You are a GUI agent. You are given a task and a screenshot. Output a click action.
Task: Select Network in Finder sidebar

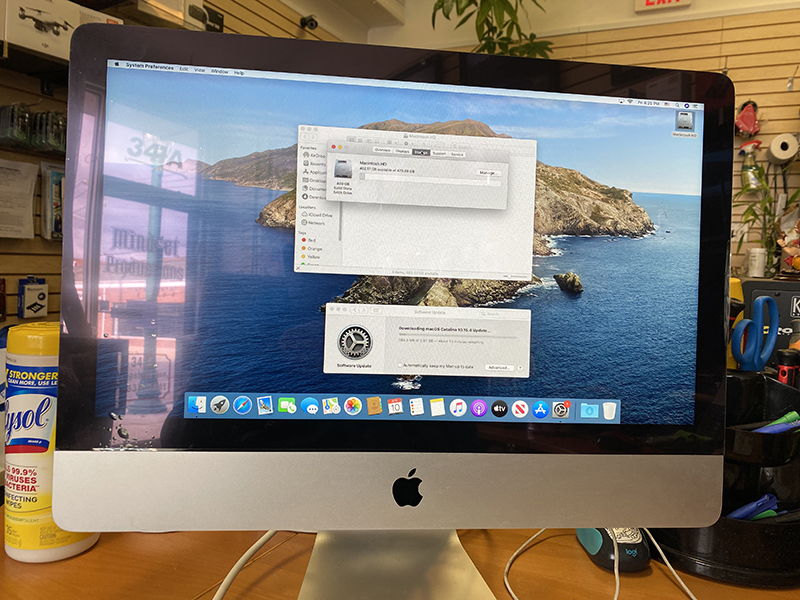click(313, 223)
